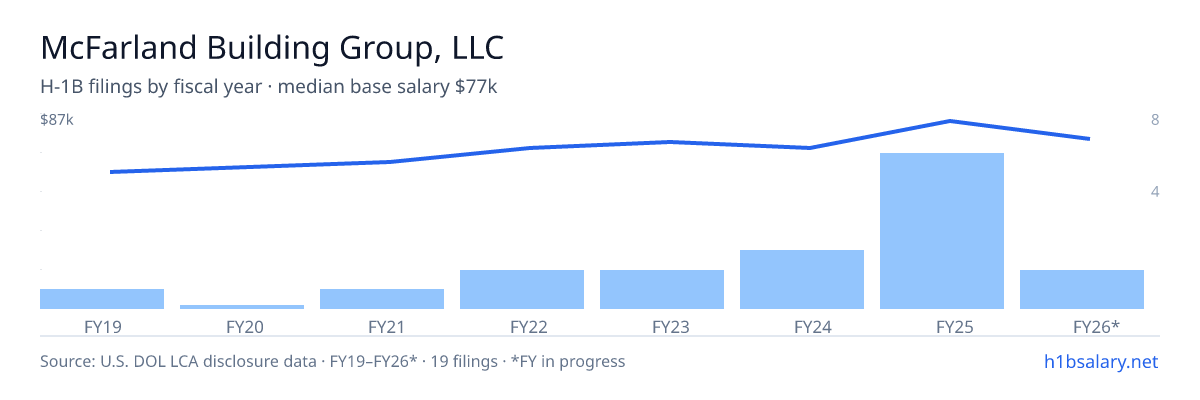
Task: Click the FY22 axis label
Action: (x=528, y=326)
